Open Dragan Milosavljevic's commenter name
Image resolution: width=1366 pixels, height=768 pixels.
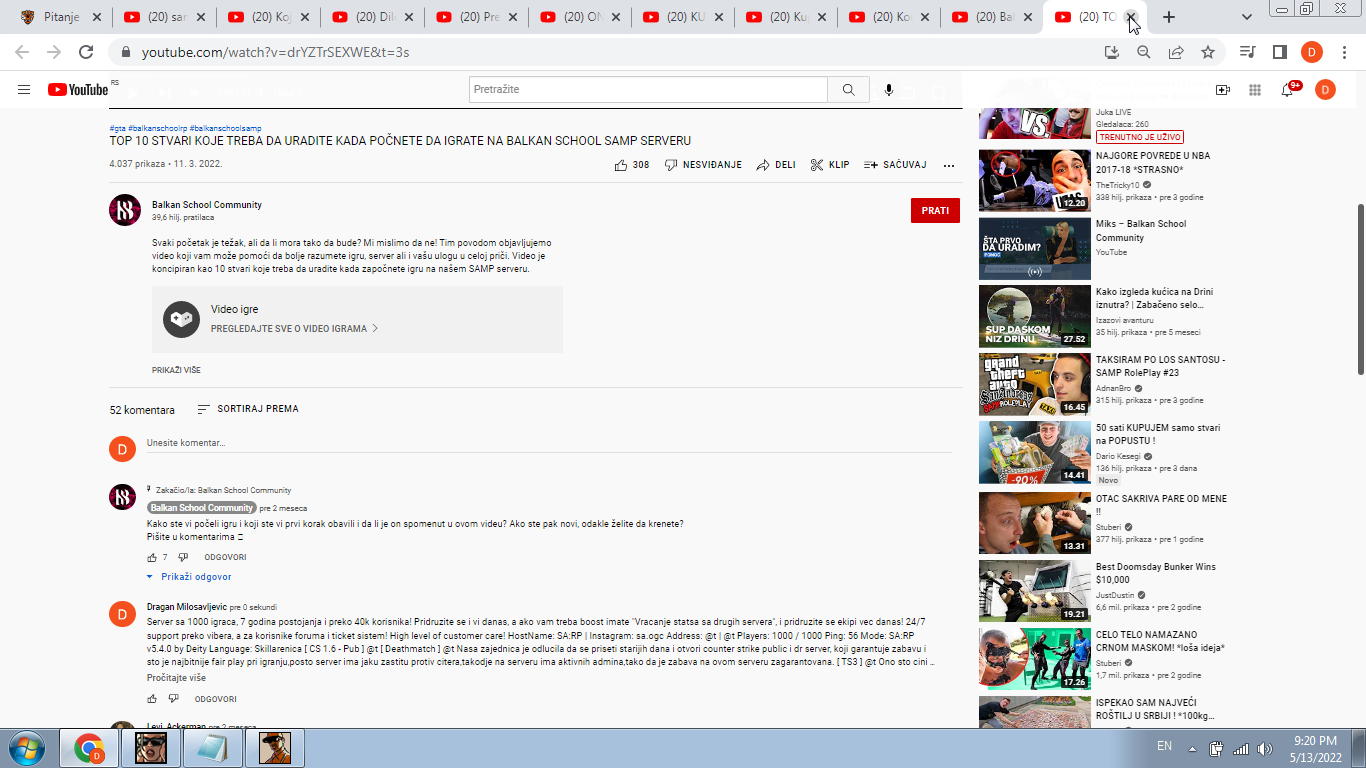pyautogui.click(x=186, y=607)
